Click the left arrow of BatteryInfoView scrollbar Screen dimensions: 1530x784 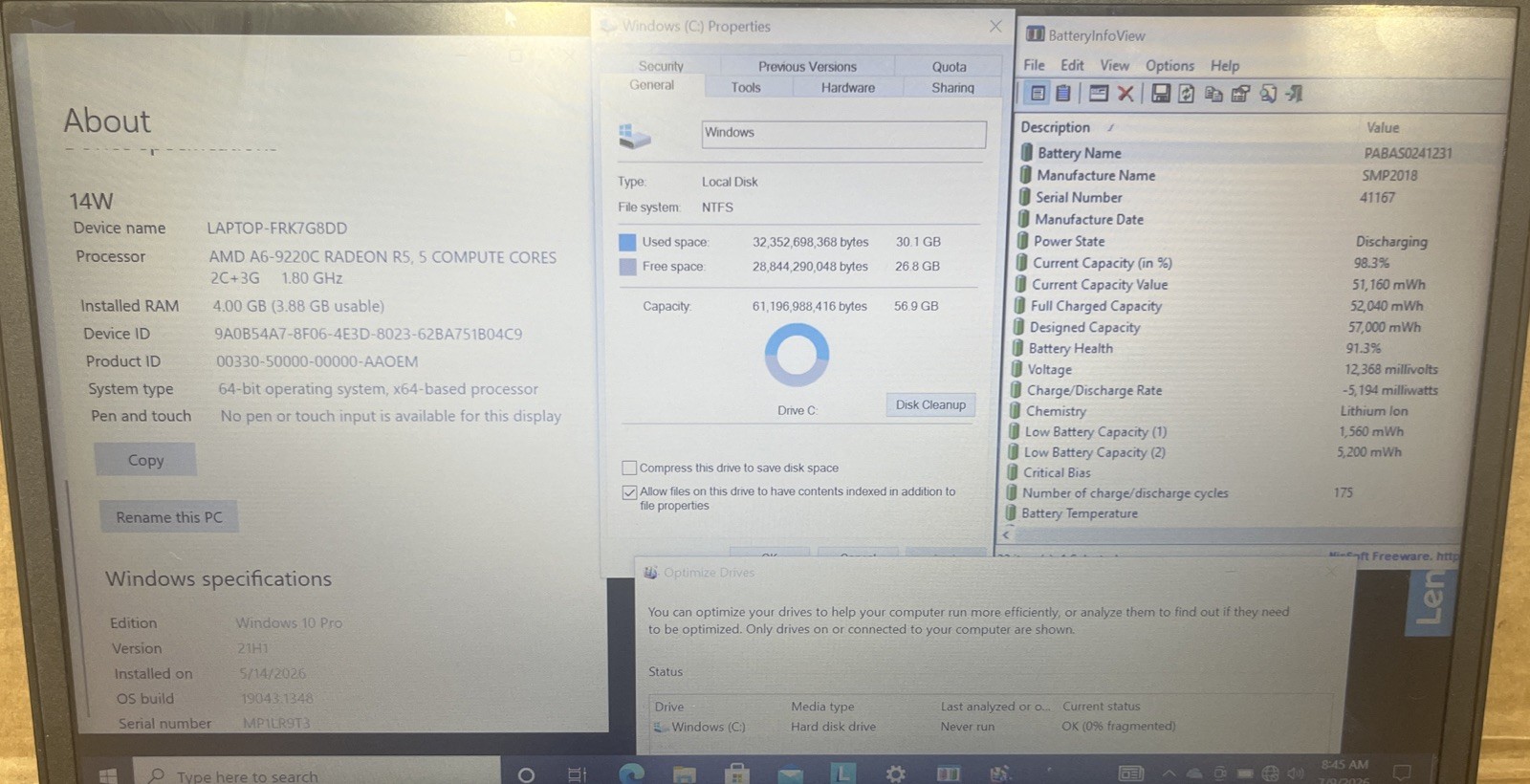click(x=1006, y=534)
